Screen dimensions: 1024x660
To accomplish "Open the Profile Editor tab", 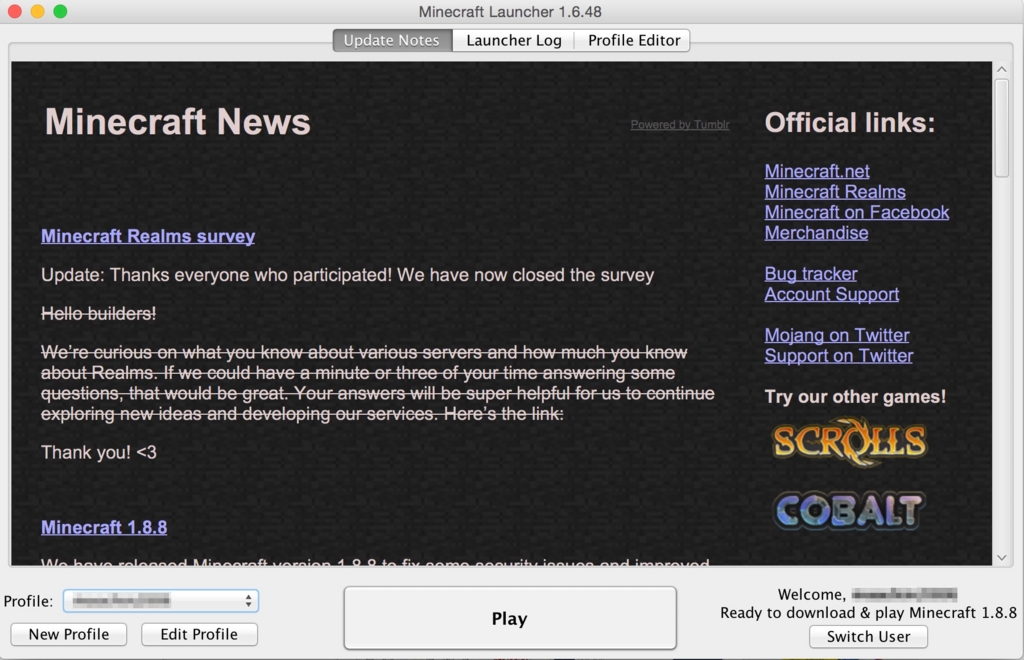I will pos(633,40).
